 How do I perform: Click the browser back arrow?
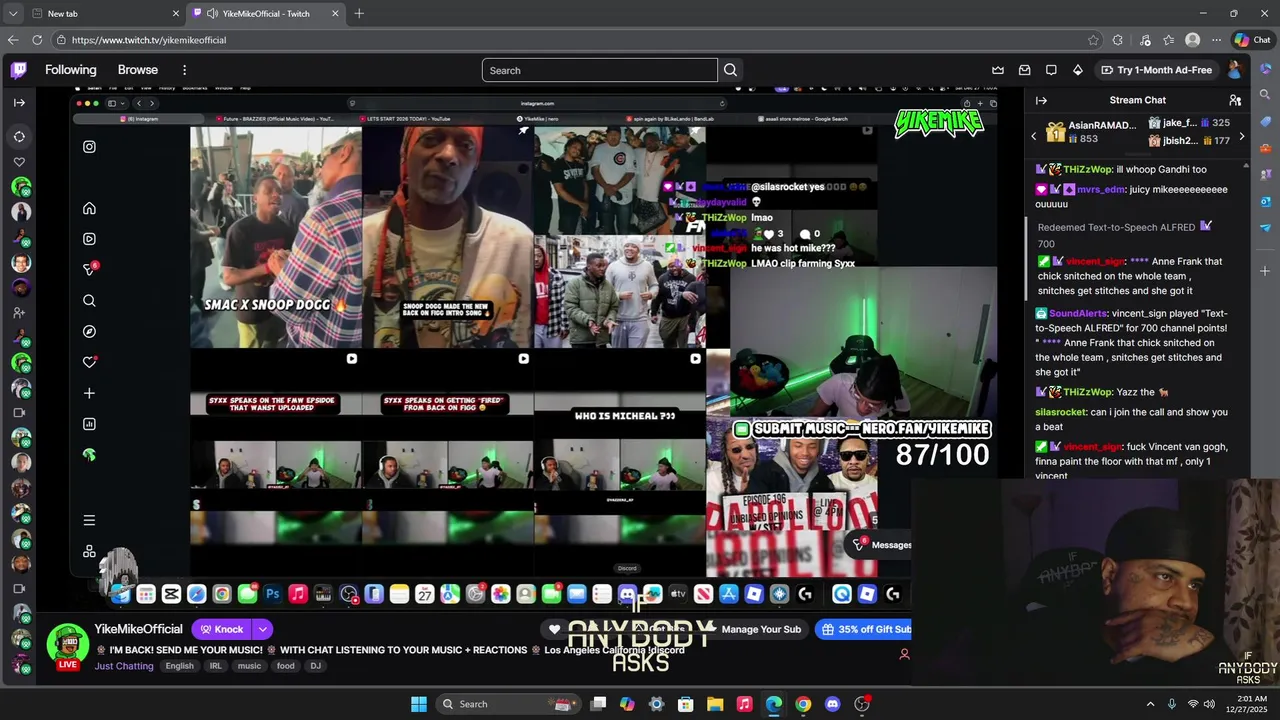pyautogui.click(x=13, y=40)
